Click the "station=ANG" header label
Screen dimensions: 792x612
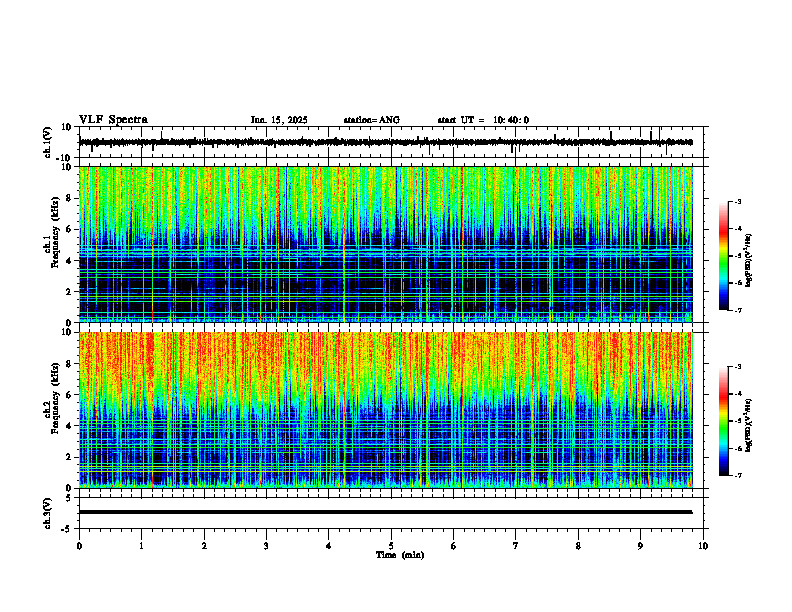(x=372, y=120)
